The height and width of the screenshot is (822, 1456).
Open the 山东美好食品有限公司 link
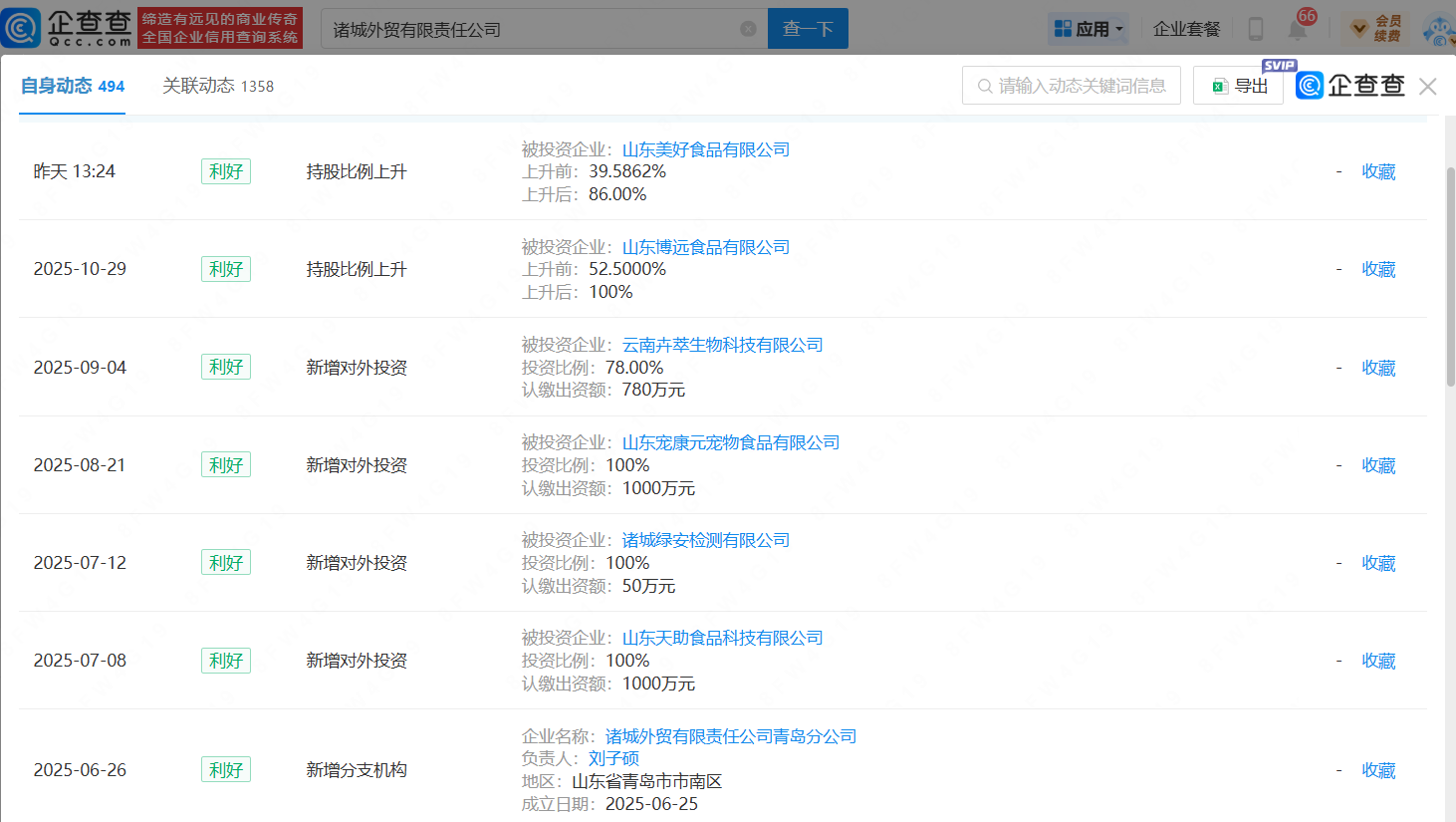[705, 149]
